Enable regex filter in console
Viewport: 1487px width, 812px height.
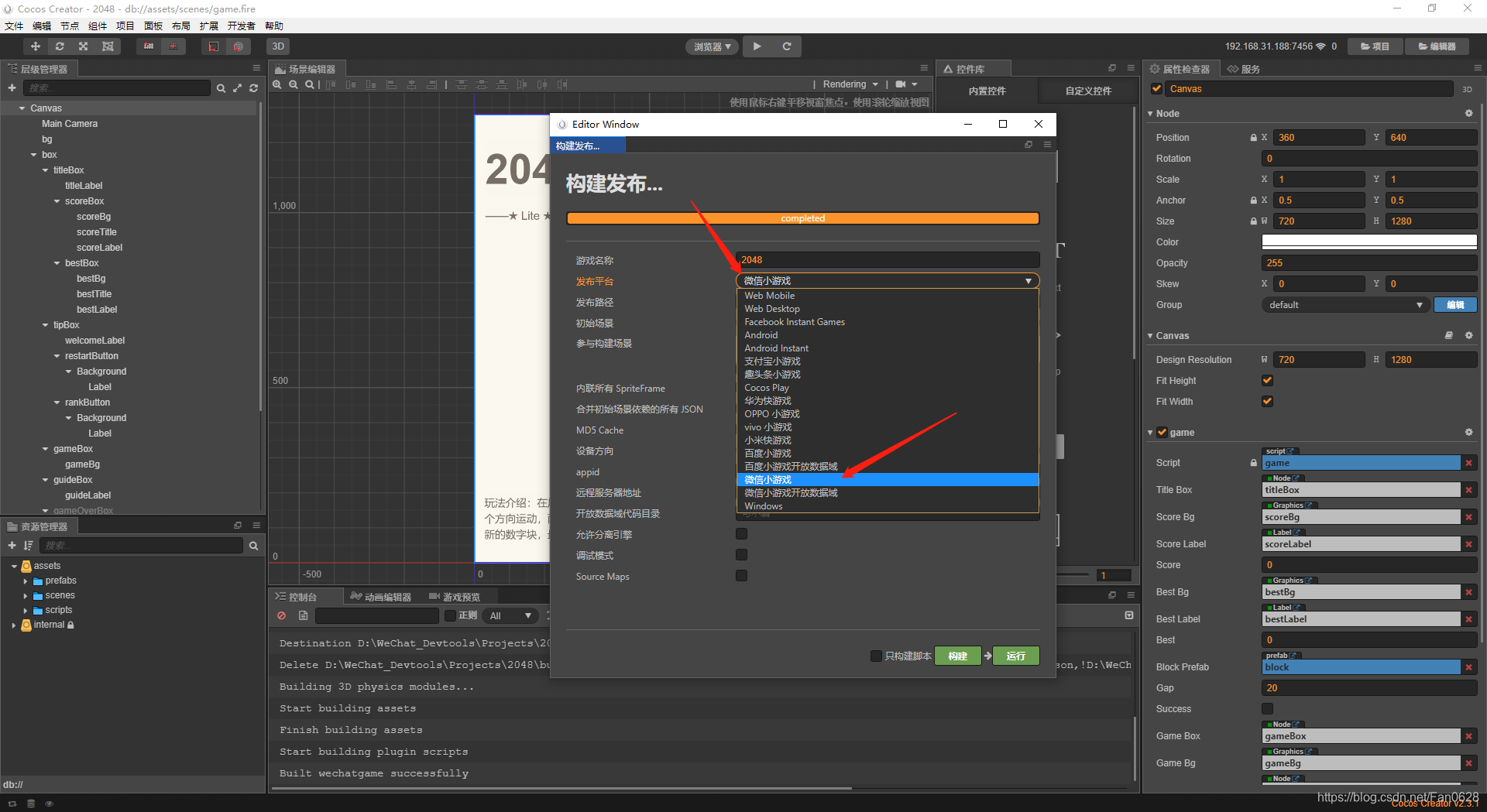click(450, 616)
